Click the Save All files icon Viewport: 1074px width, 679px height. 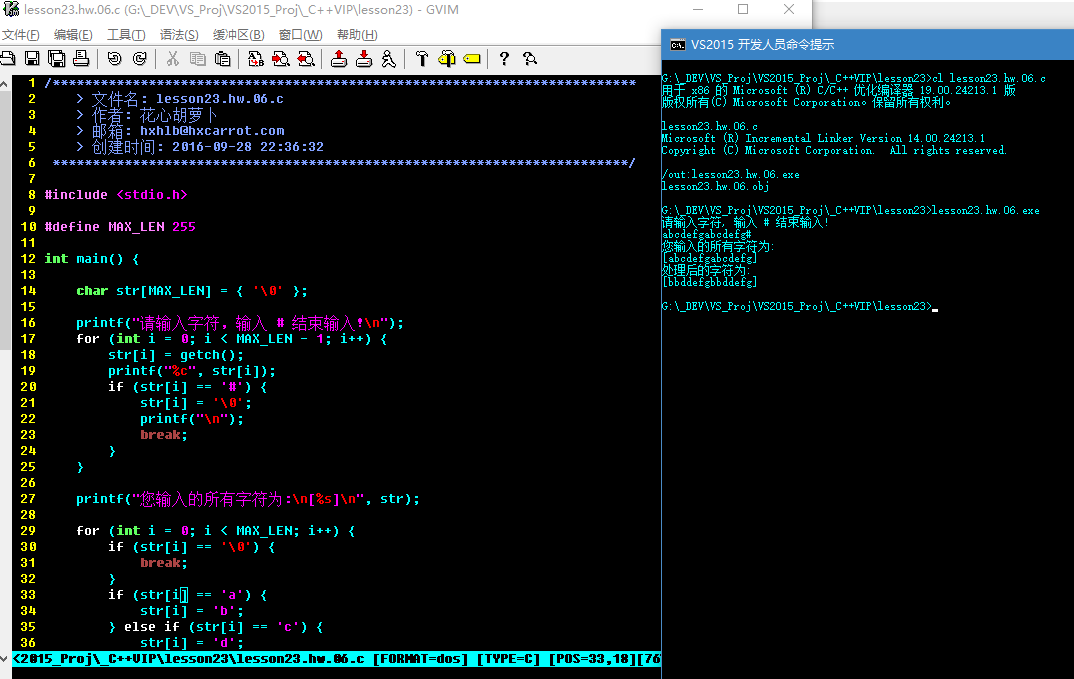pyautogui.click(x=57, y=59)
